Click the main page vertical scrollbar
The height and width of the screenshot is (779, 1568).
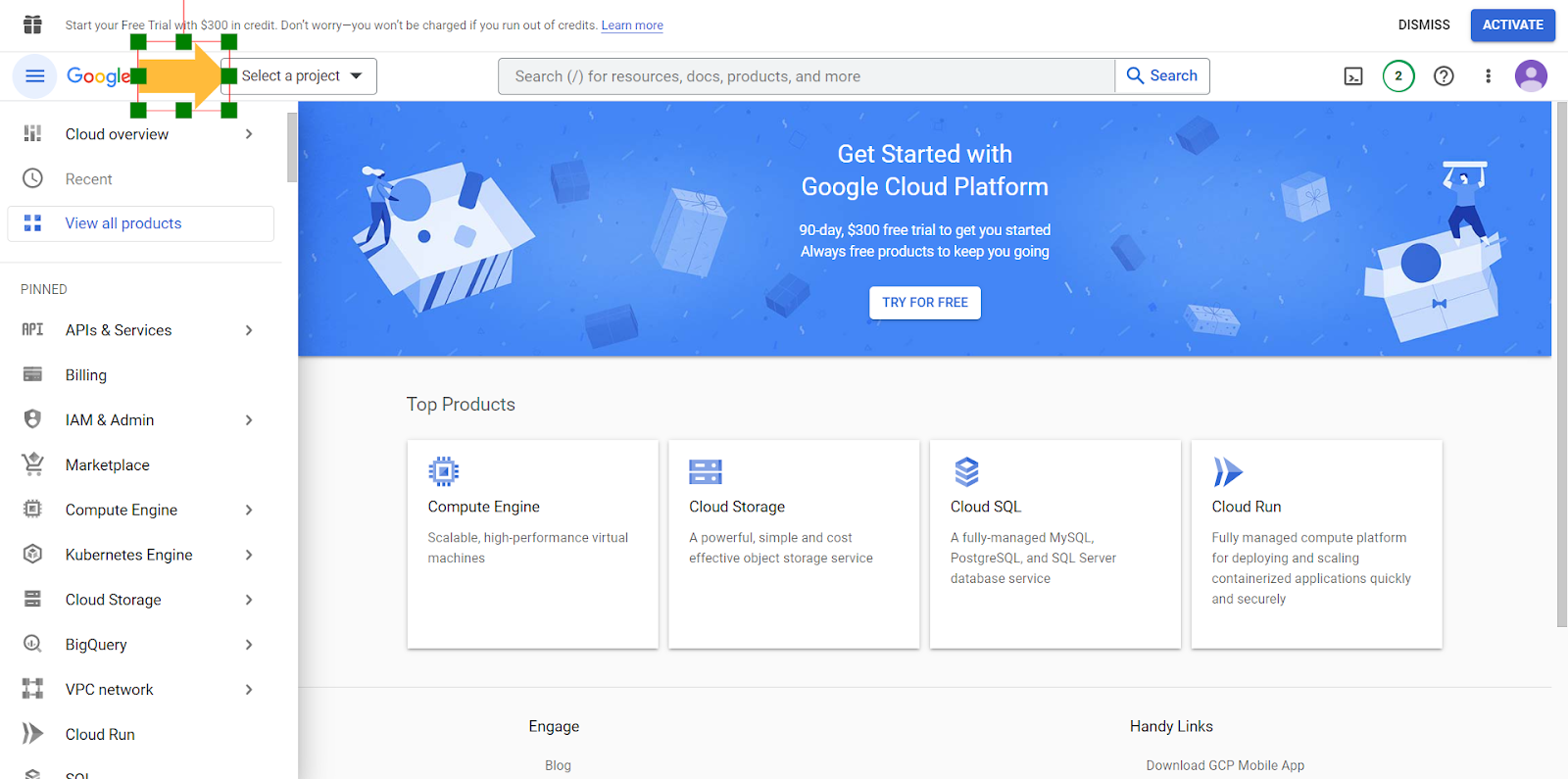pos(1561,363)
